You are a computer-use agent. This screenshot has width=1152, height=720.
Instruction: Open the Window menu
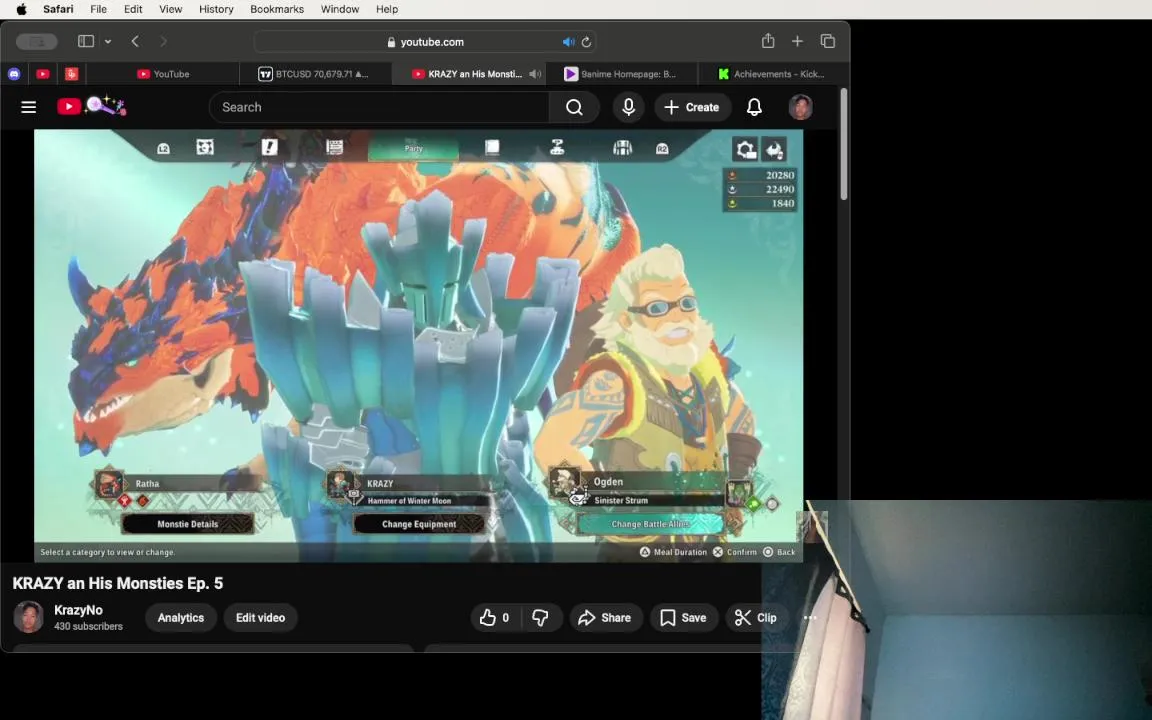pos(339,10)
